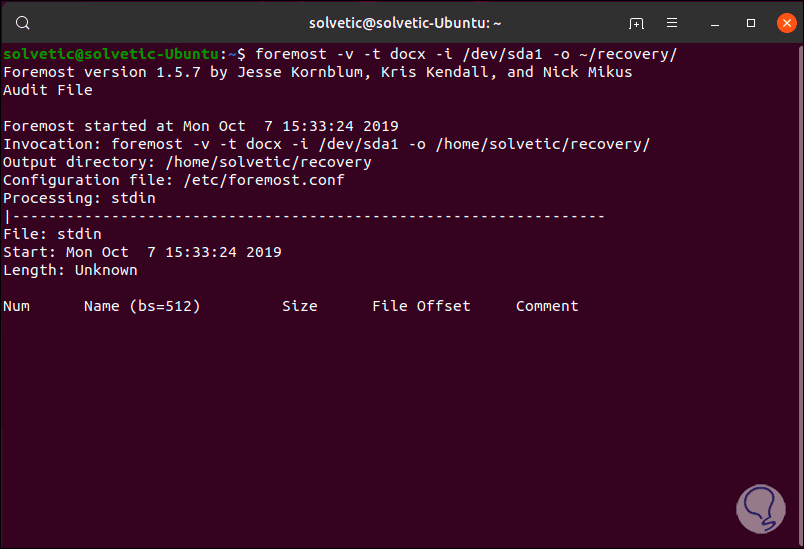Click the foremost command typed at prompt
The width and height of the screenshot is (804, 549).
(x=466, y=54)
